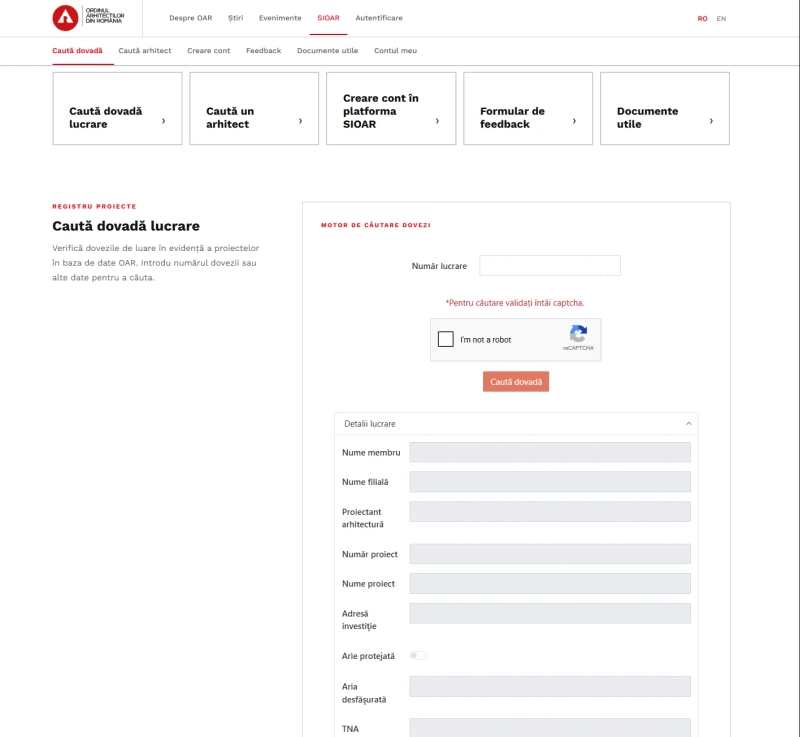The image size is (800, 737).
Task: Click the Proiectant arhitectură field
Action: [x=550, y=512]
